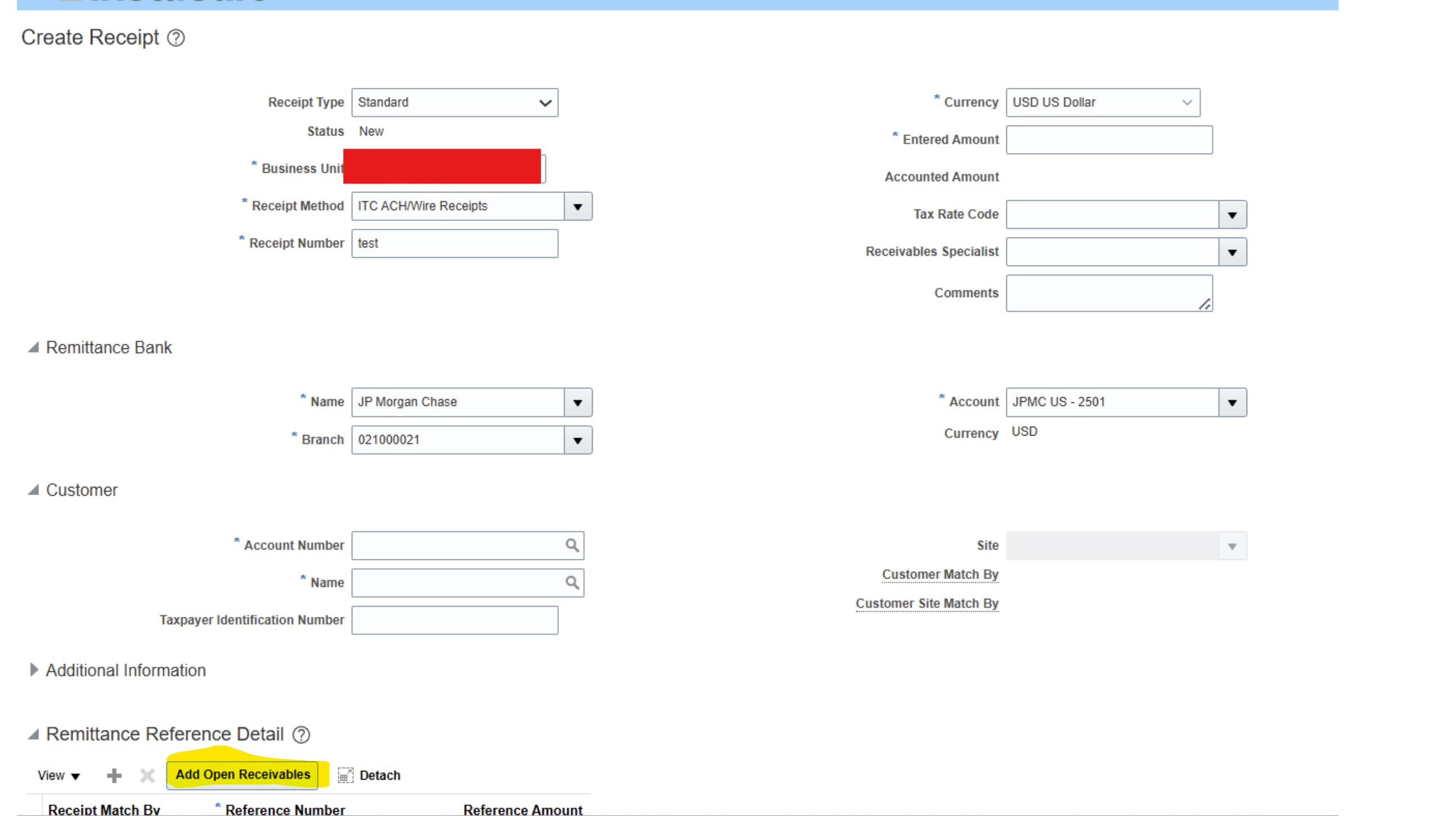1456x816 pixels.
Task: Click the Add Open Receivables button
Action: (x=242, y=775)
